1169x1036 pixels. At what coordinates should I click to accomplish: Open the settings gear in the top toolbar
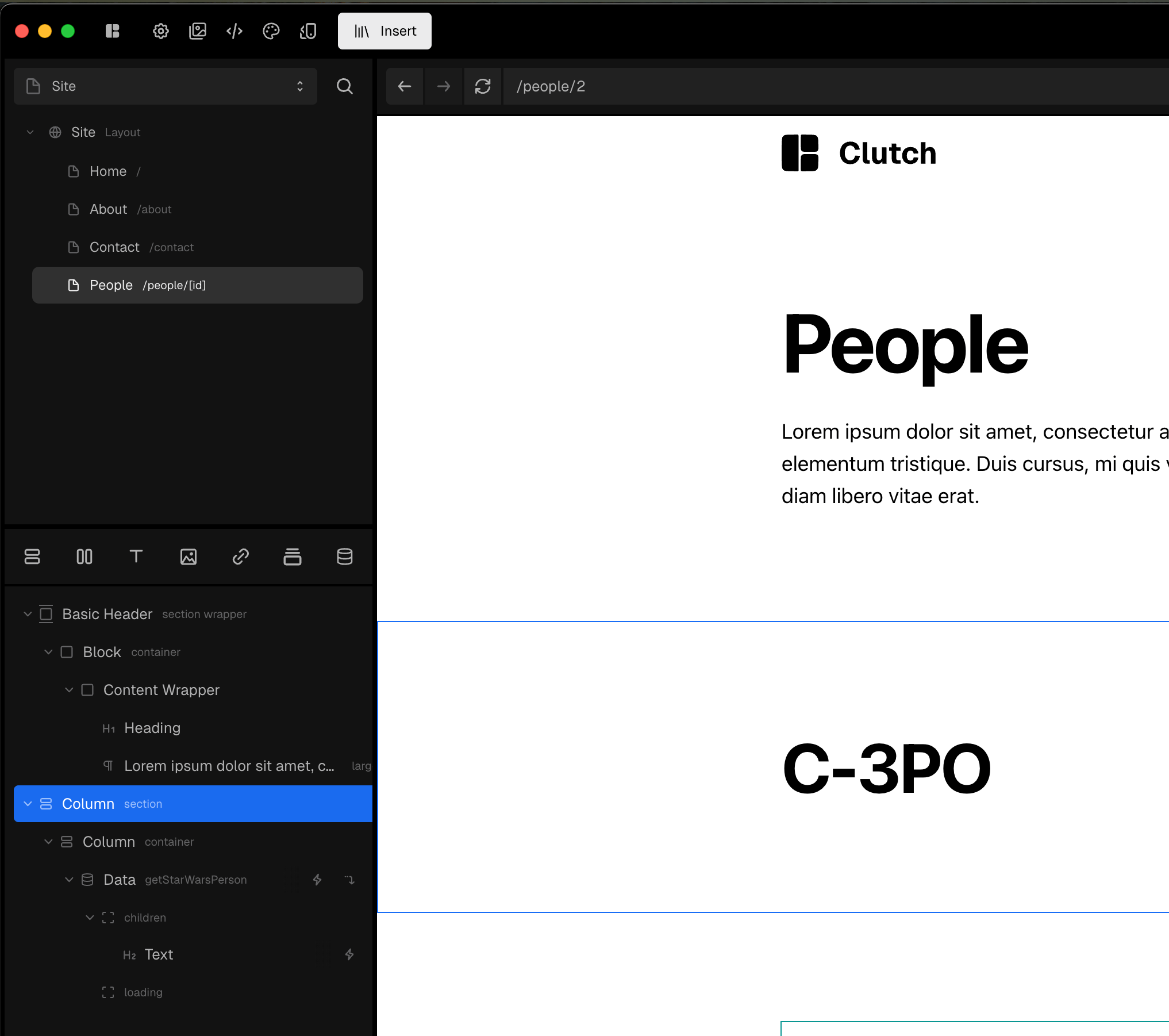coord(161,31)
